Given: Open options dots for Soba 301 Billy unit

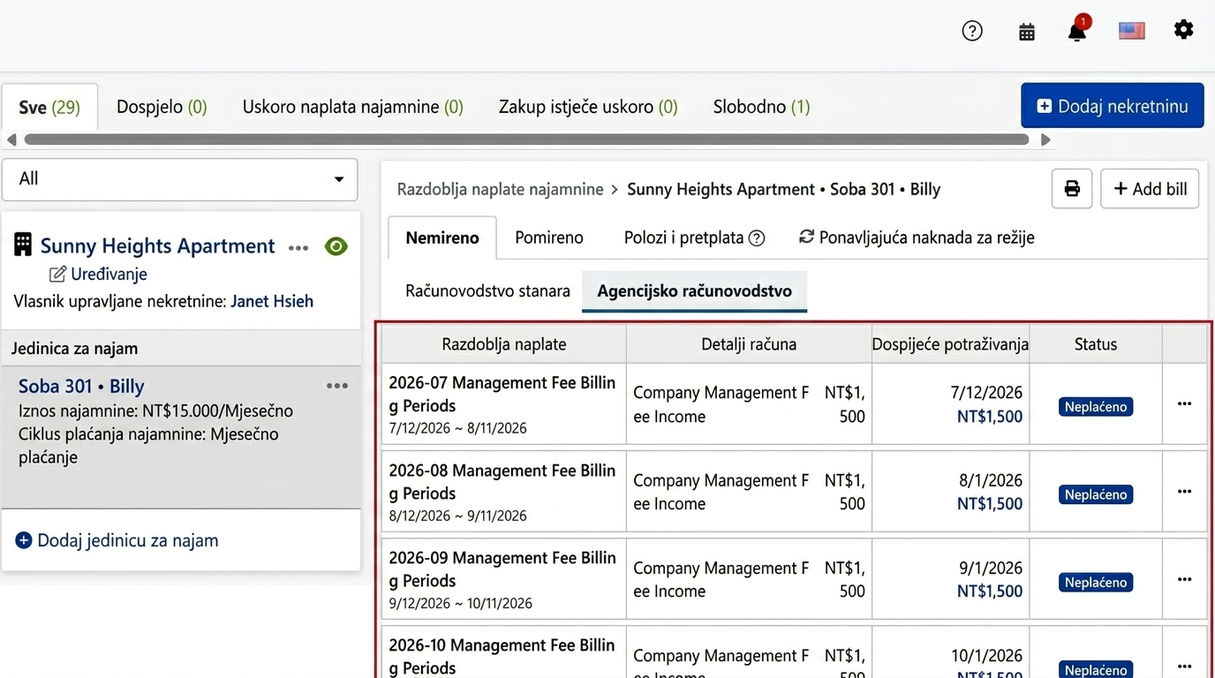Looking at the screenshot, I should pyautogui.click(x=337, y=386).
